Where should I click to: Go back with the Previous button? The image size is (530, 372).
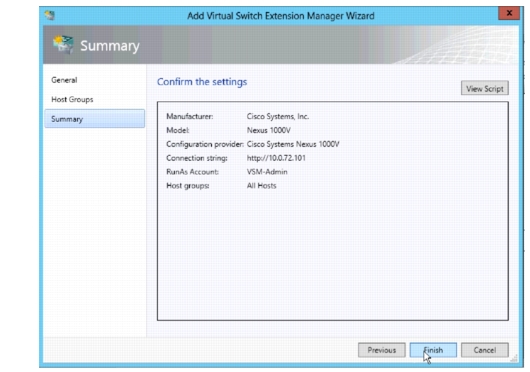click(x=382, y=350)
